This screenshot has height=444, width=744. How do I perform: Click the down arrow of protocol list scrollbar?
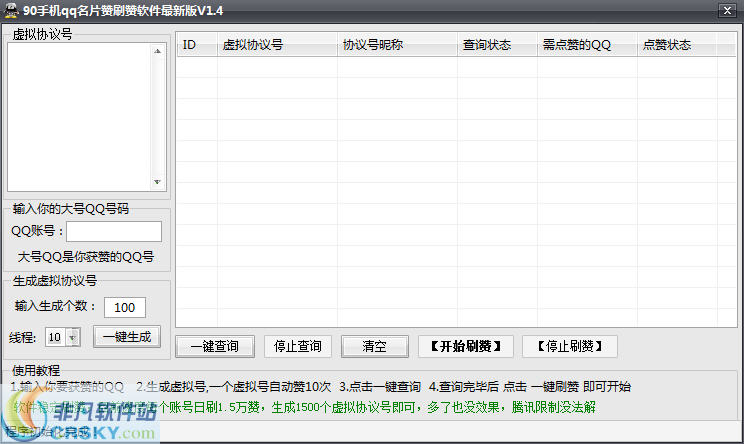pyautogui.click(x=158, y=182)
